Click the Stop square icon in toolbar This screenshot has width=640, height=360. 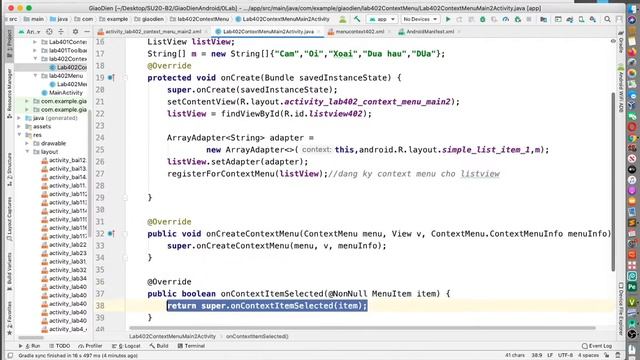pos(529,19)
